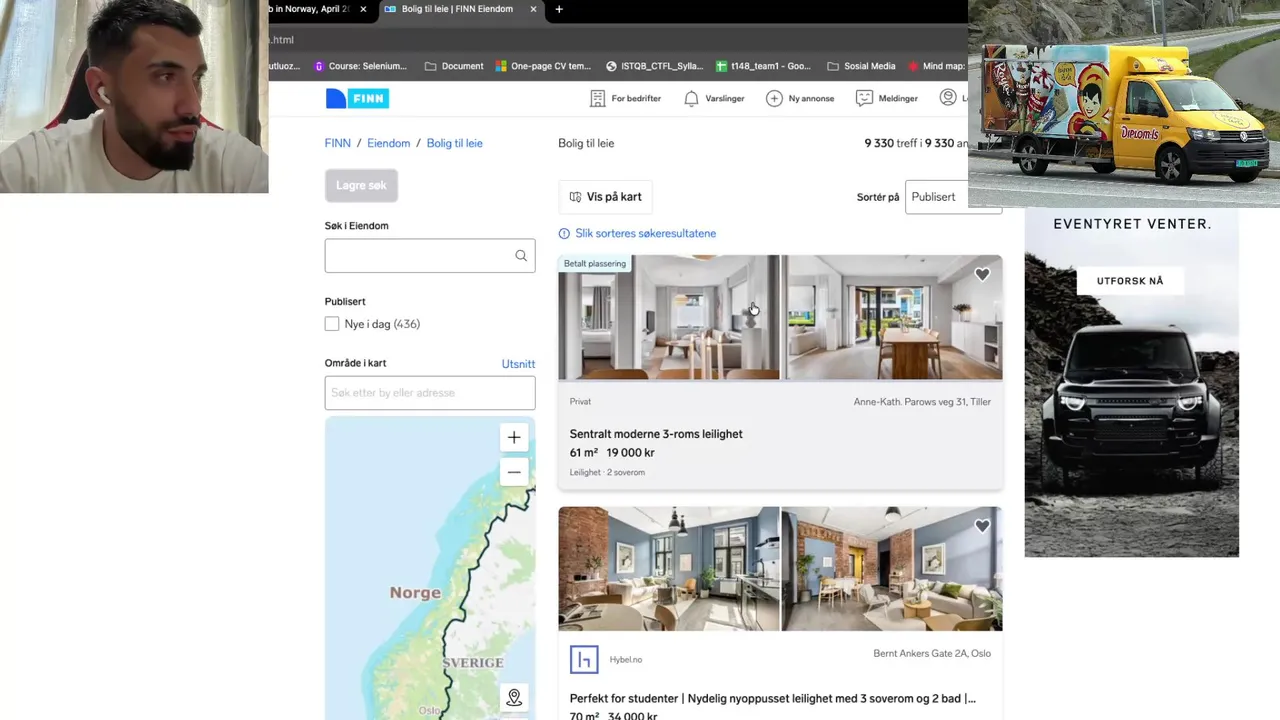Open ISTQB_CTFL_Sylla... bookmark
The image size is (1280, 720).
click(654, 66)
